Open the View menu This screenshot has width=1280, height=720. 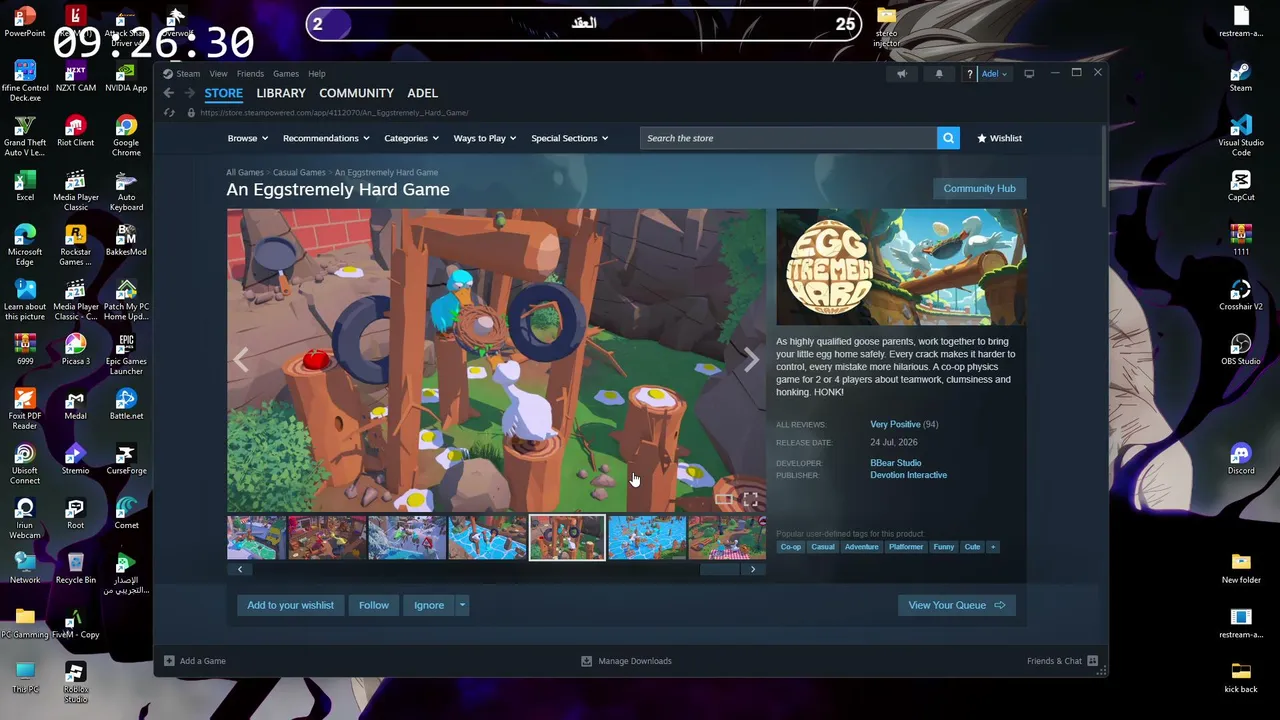click(x=218, y=74)
